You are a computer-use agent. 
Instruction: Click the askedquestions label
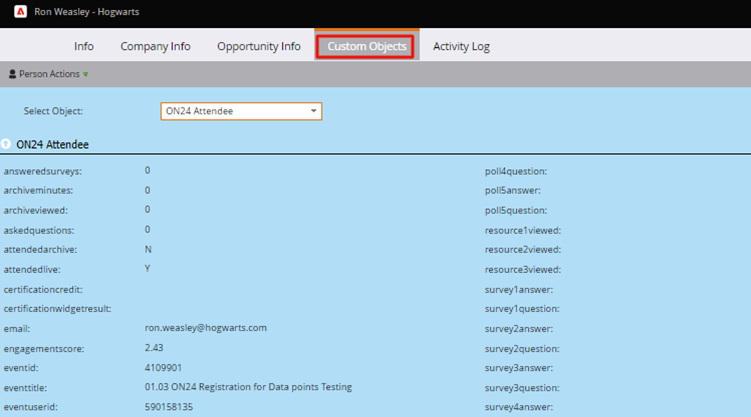[x=39, y=231]
